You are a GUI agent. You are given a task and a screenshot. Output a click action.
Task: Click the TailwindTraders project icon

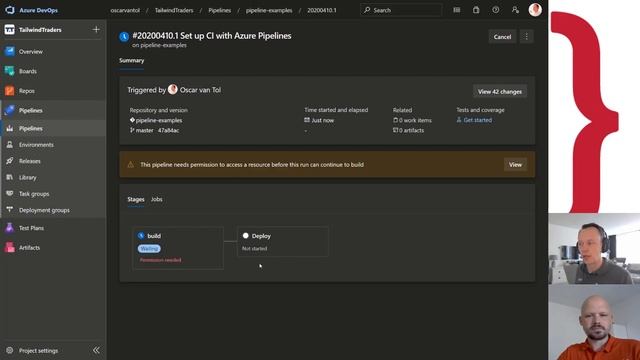click(x=9, y=29)
